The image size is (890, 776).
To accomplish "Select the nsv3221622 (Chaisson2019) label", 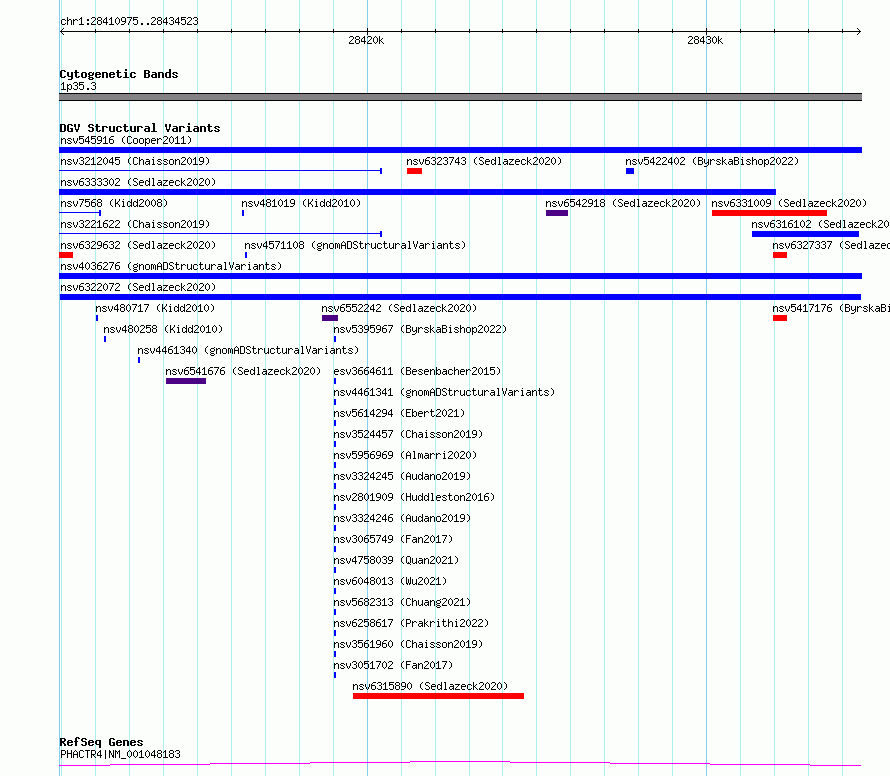I will [135, 224].
